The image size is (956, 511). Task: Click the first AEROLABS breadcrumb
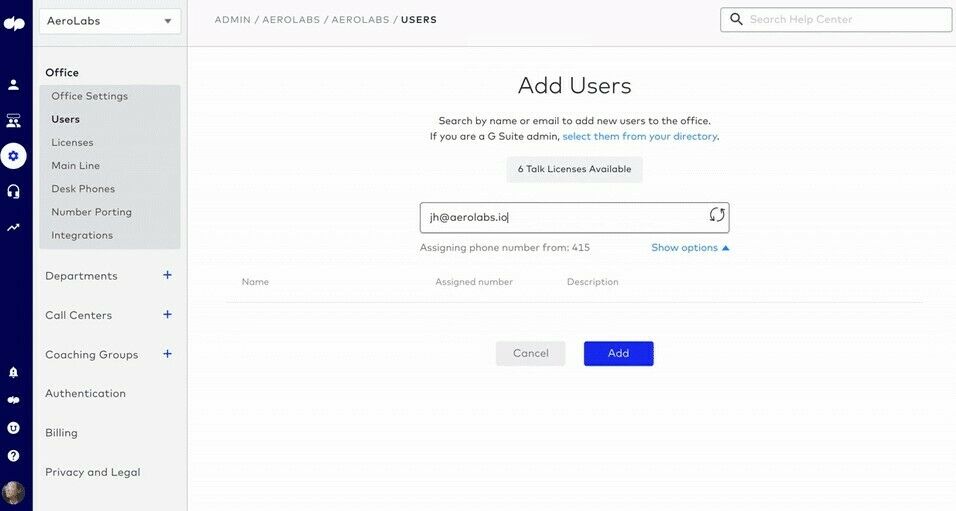coord(291,20)
